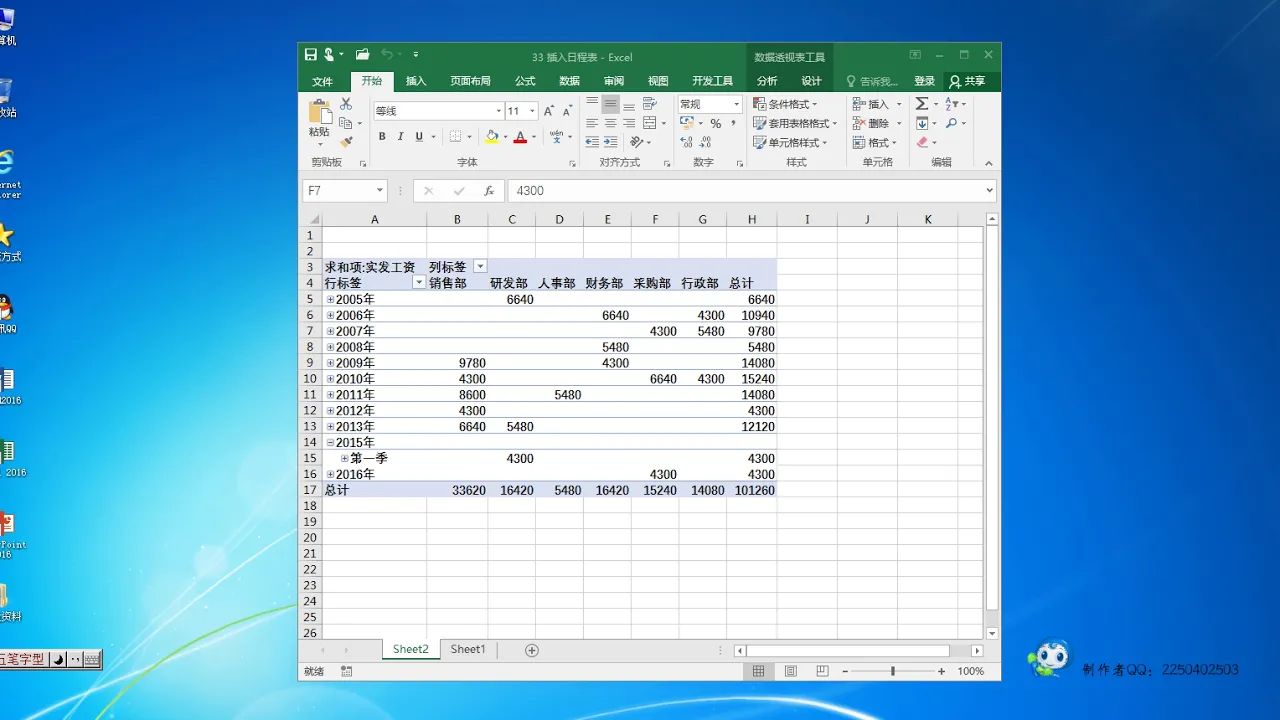Click the Find and Select magnifier icon
Image resolution: width=1280 pixels, height=720 pixels.
(951, 123)
